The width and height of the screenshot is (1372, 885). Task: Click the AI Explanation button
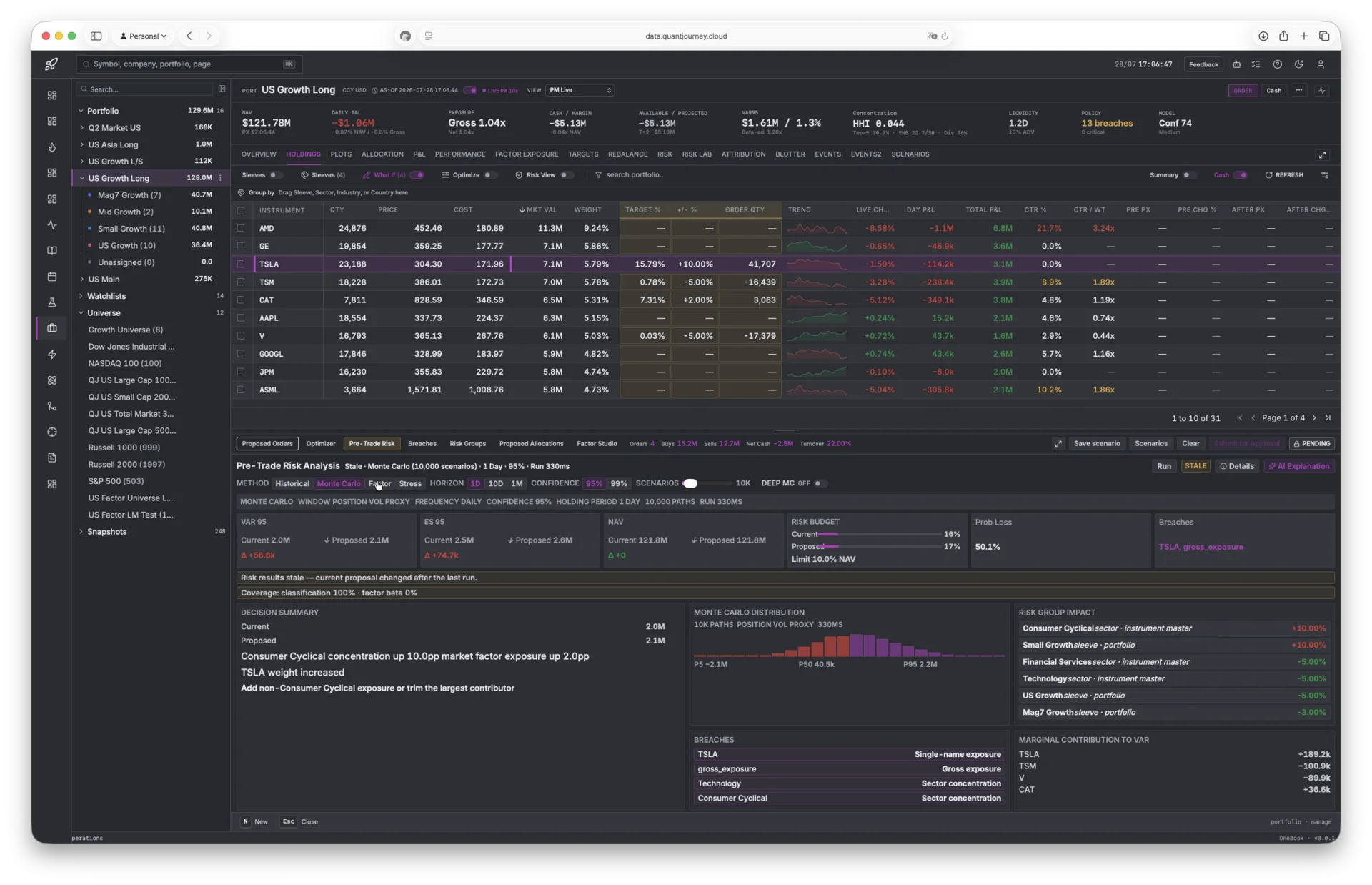coord(1298,466)
